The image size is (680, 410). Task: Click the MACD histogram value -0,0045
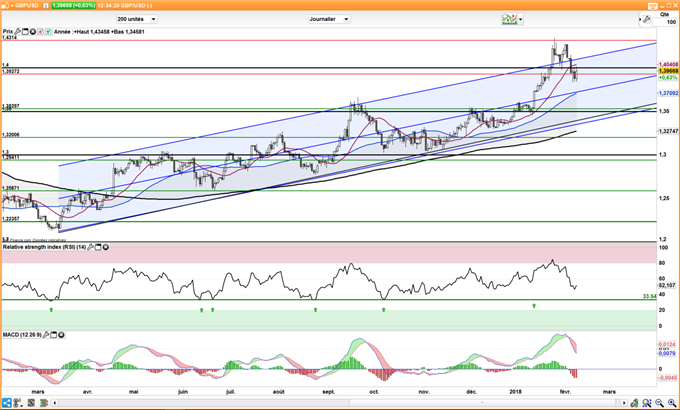(667, 378)
